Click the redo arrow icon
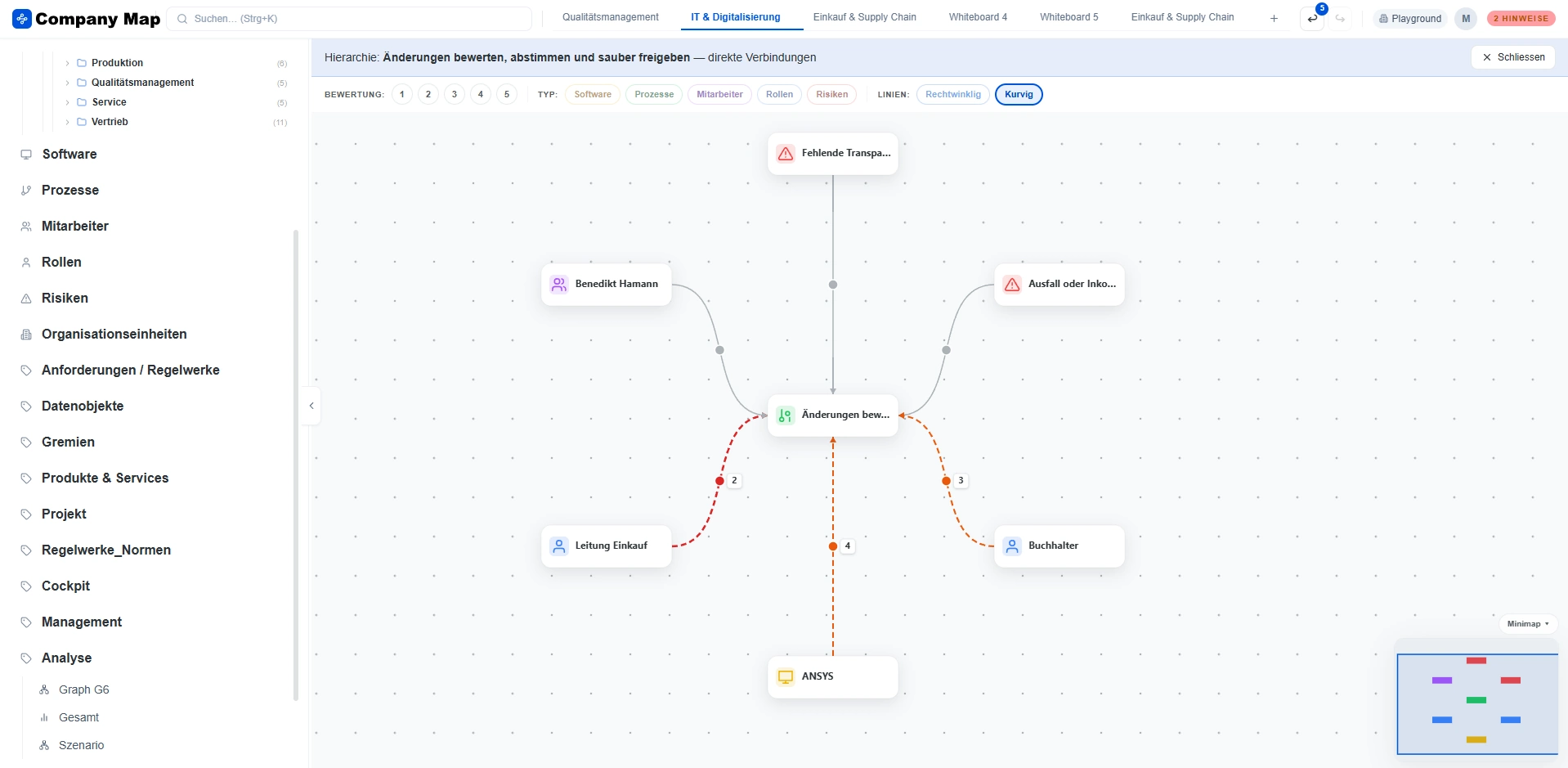Image resolution: width=1568 pixels, height=768 pixels. 1340,18
